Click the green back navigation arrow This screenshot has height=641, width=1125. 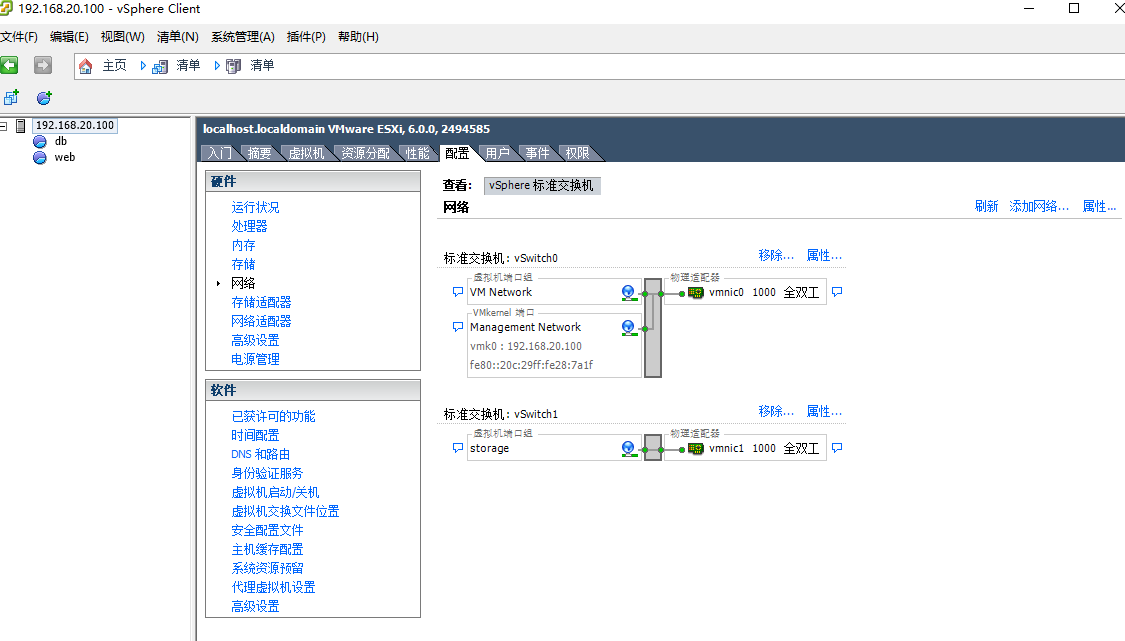click(10, 65)
